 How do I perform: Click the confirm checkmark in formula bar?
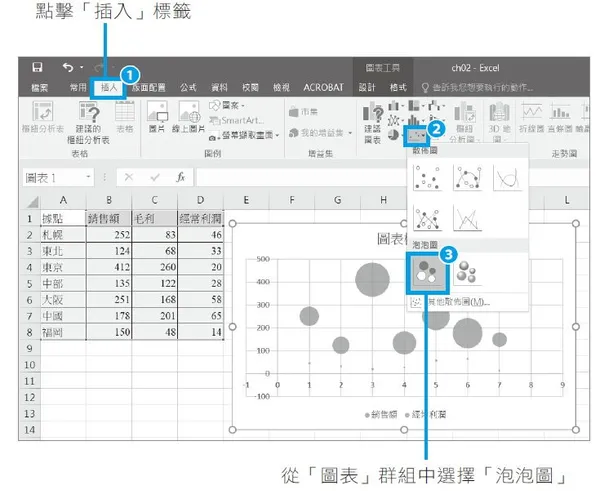pos(155,178)
